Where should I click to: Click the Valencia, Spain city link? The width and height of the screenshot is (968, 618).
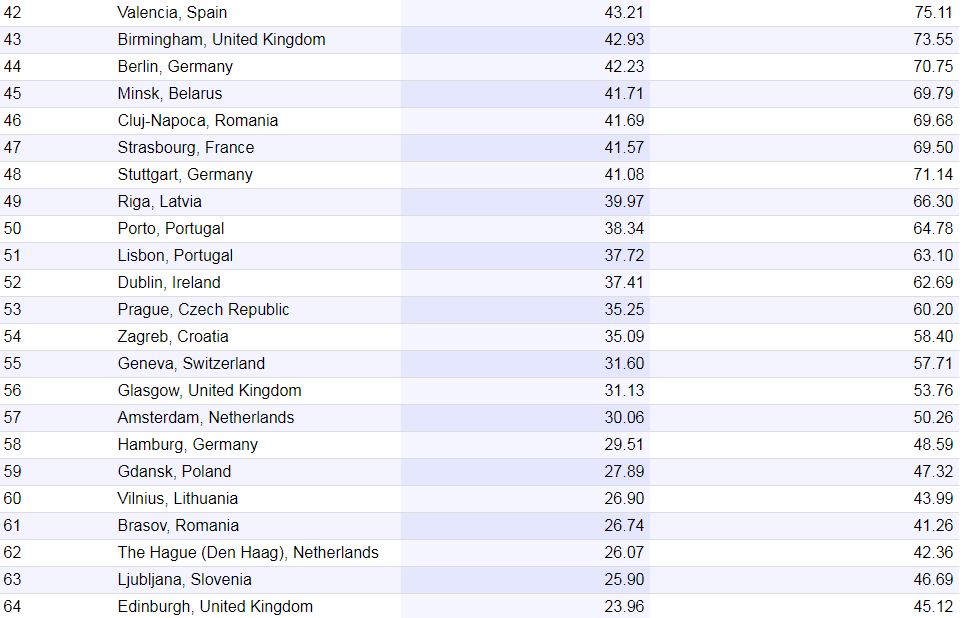[x=172, y=13]
